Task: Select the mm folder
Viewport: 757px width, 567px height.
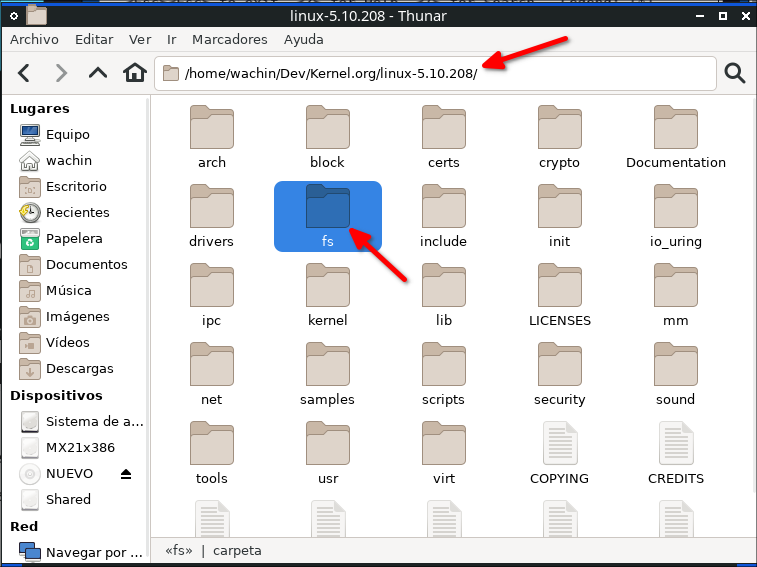Action: [675, 295]
